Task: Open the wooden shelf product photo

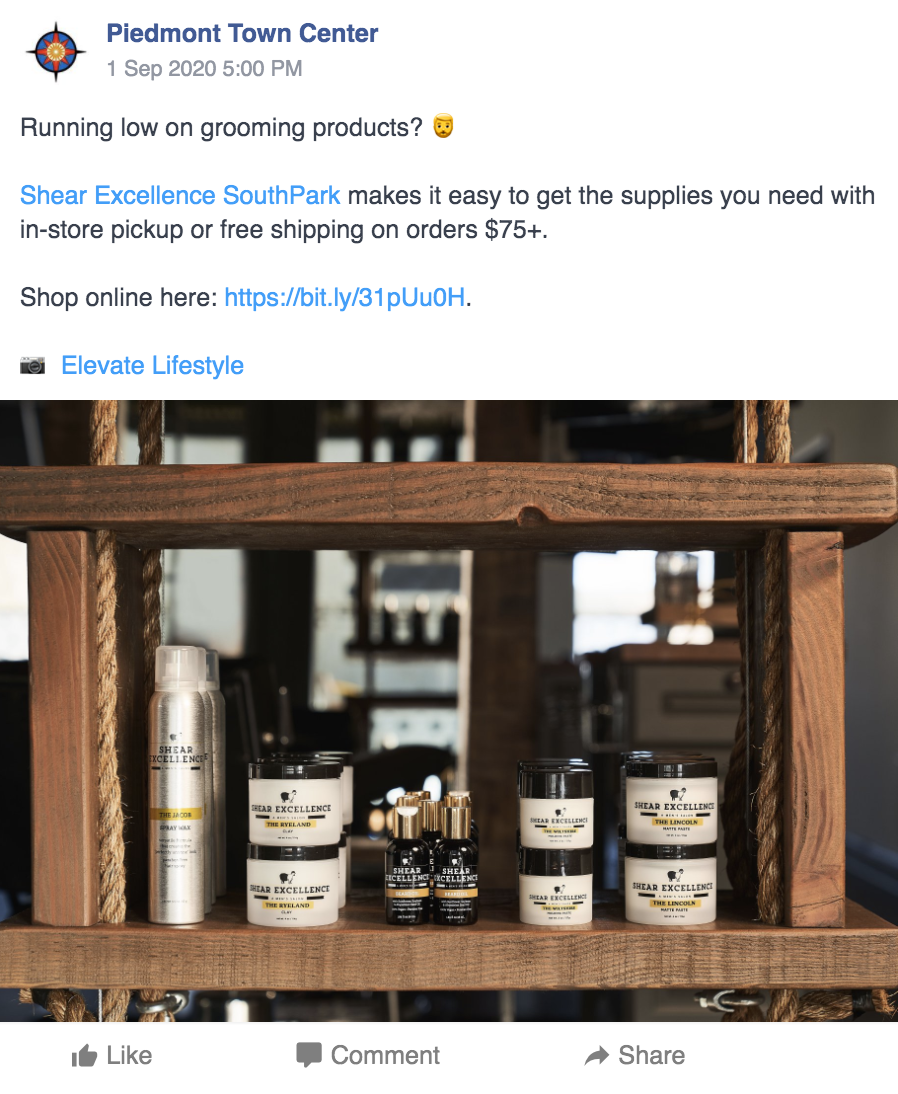Action: tap(449, 710)
